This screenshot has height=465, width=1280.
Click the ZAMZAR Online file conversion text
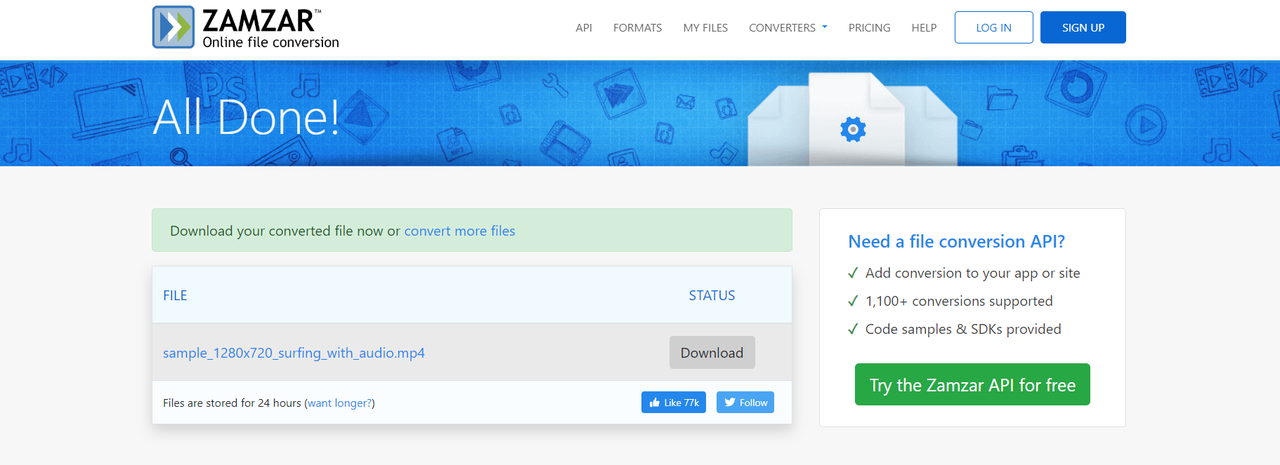[270, 28]
